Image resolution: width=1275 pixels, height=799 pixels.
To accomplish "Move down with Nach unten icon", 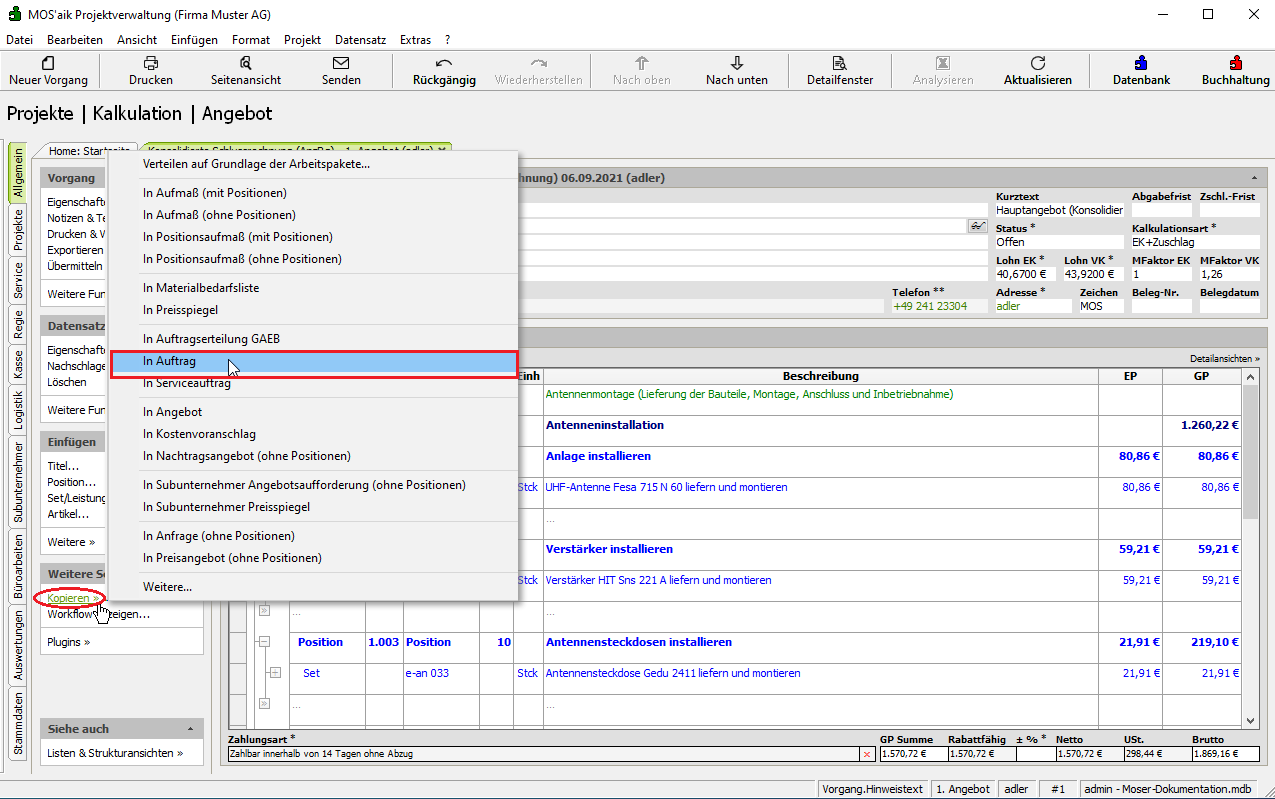I will (x=737, y=63).
